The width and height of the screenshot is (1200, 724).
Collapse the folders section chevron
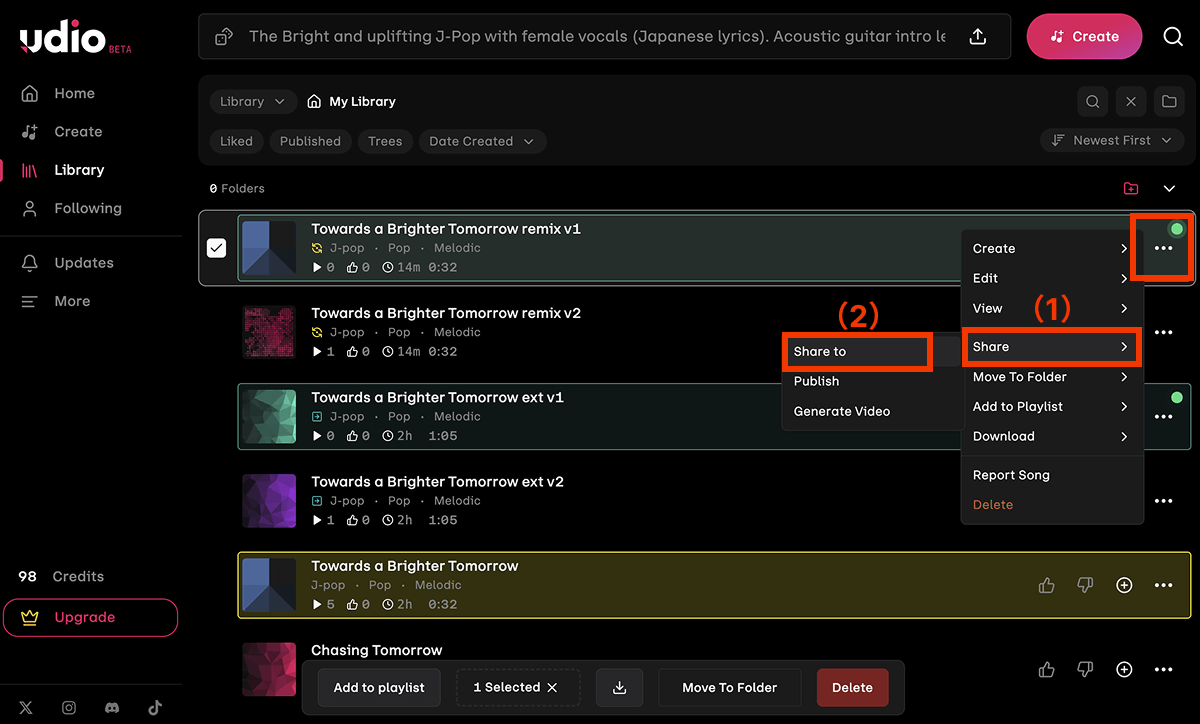(1169, 188)
